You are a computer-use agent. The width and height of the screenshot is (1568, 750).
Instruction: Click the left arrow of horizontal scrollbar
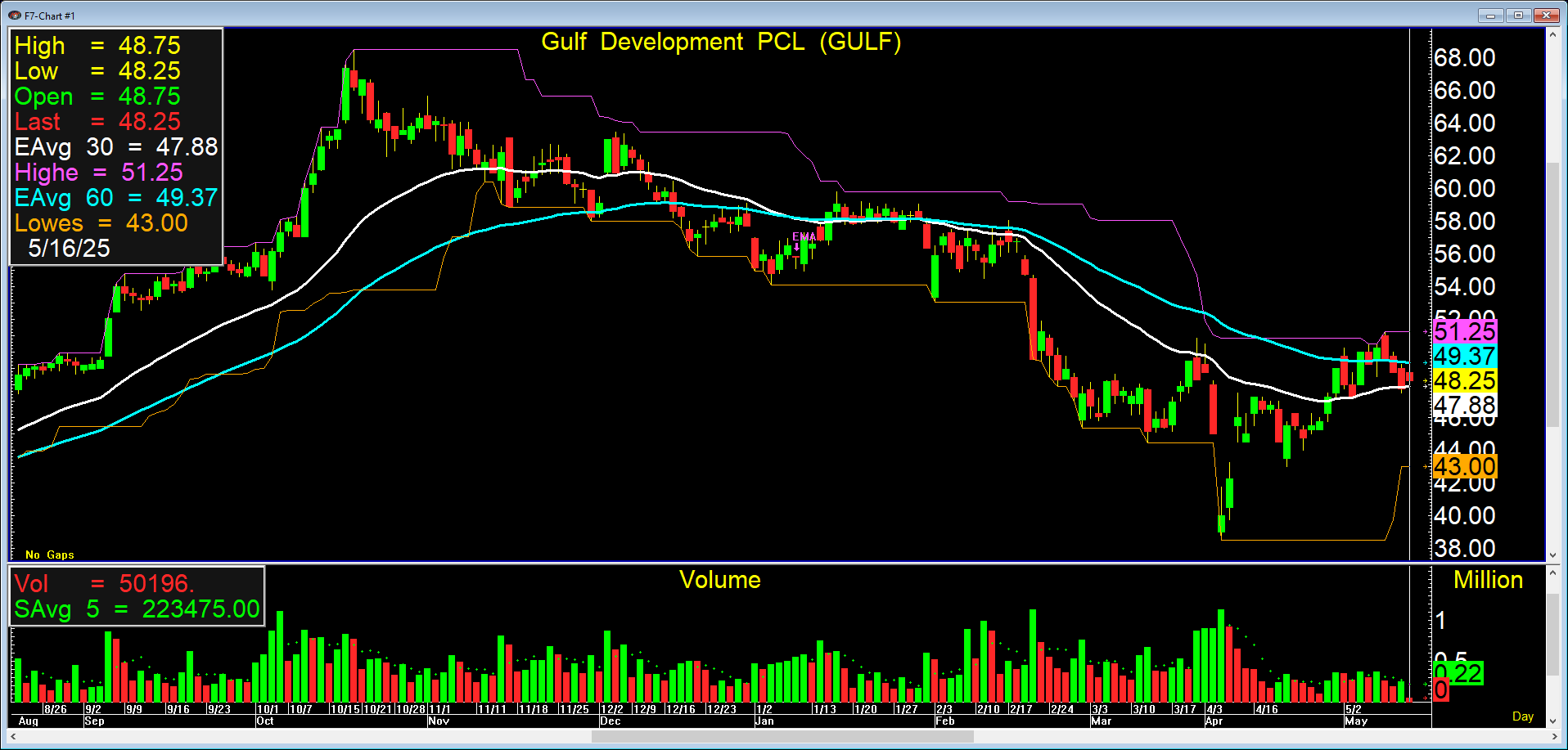coord(13,737)
